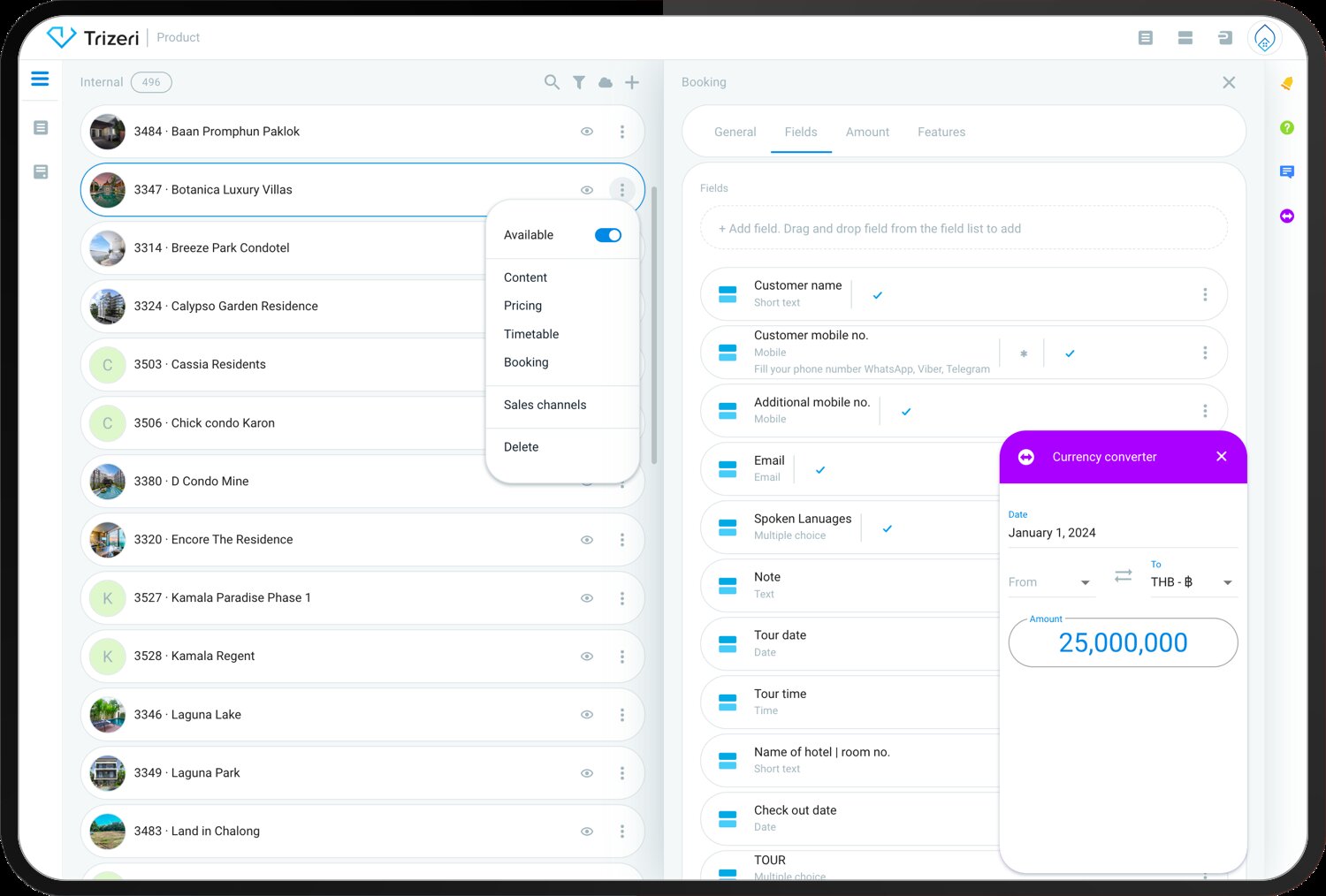The image size is (1326, 896).
Task: Choose Delete in the context menu
Action: click(521, 447)
